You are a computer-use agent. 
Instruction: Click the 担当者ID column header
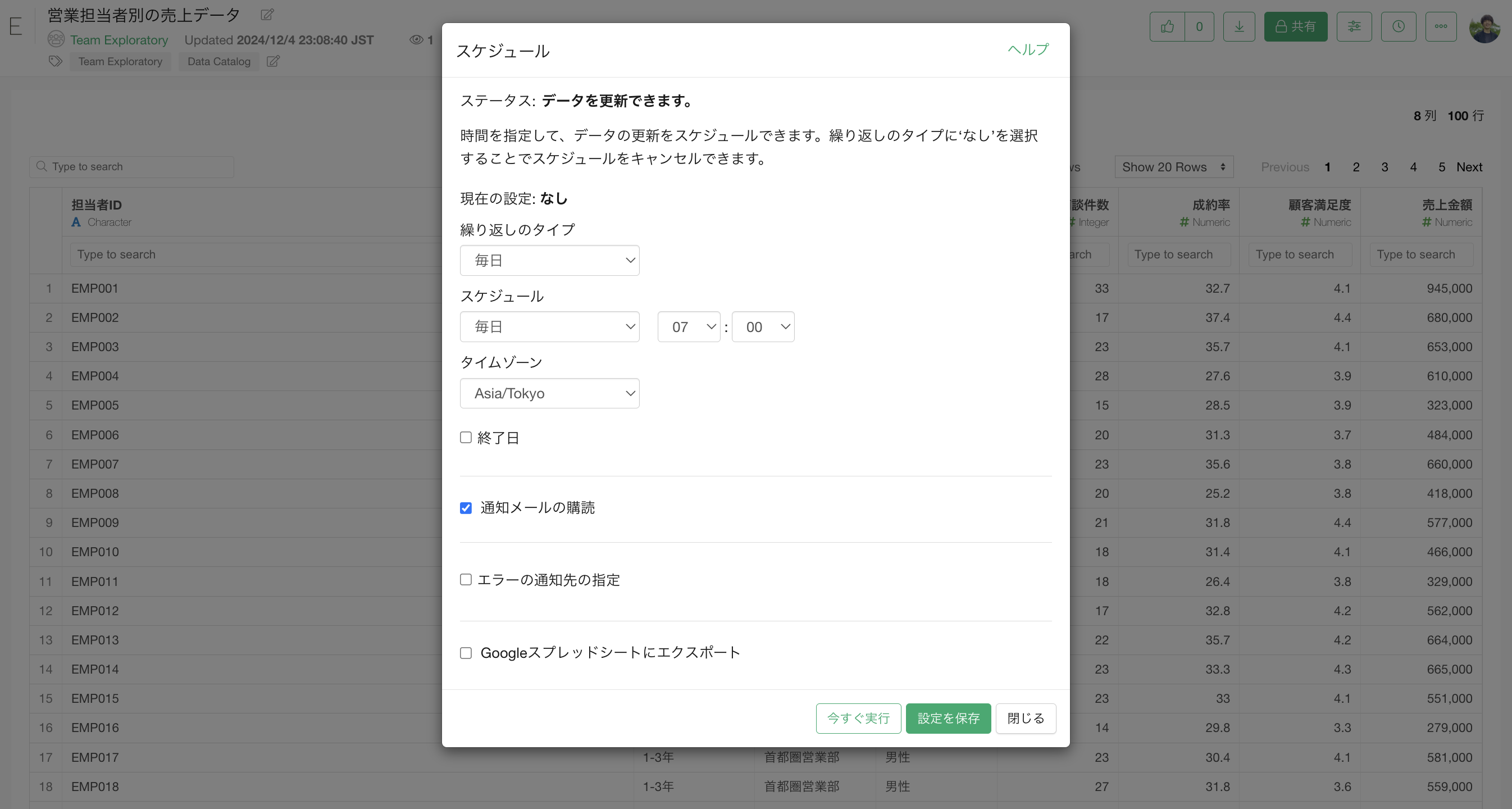pyautogui.click(x=96, y=205)
